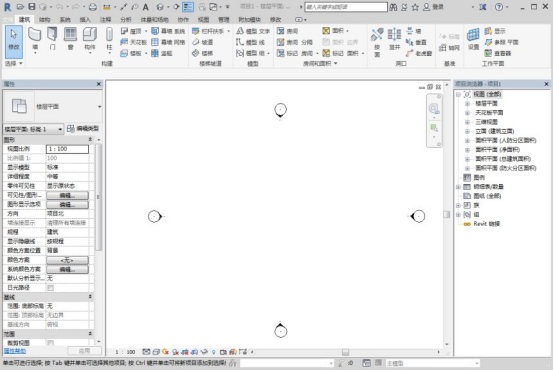
Task: Click the Print icon in quick access toolbar
Action: 92,7
